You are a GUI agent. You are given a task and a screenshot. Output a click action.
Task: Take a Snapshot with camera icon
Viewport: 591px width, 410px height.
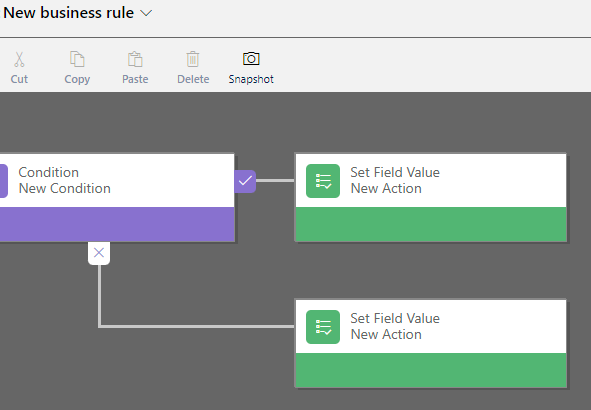(251, 59)
